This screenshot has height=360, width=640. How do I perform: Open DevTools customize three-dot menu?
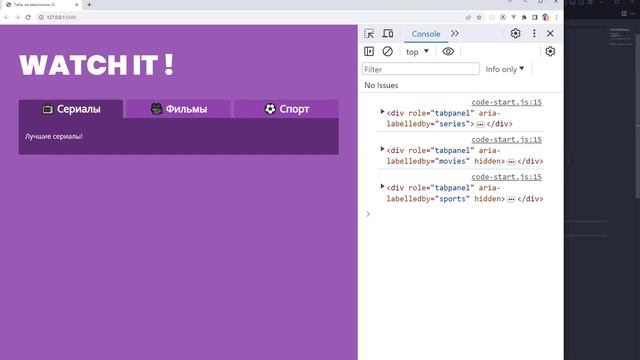[x=534, y=33]
